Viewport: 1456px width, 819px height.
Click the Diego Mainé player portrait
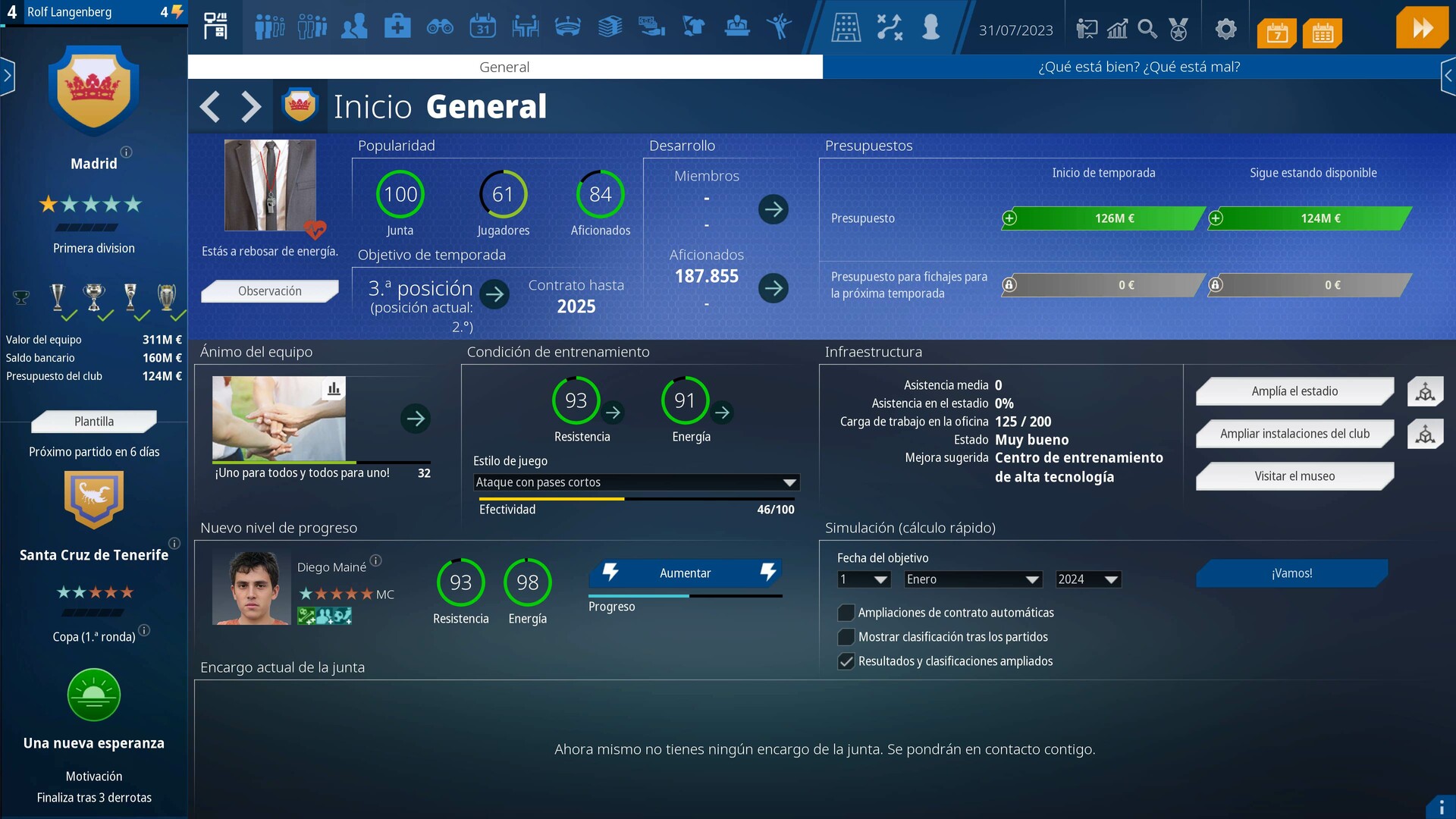tap(251, 588)
